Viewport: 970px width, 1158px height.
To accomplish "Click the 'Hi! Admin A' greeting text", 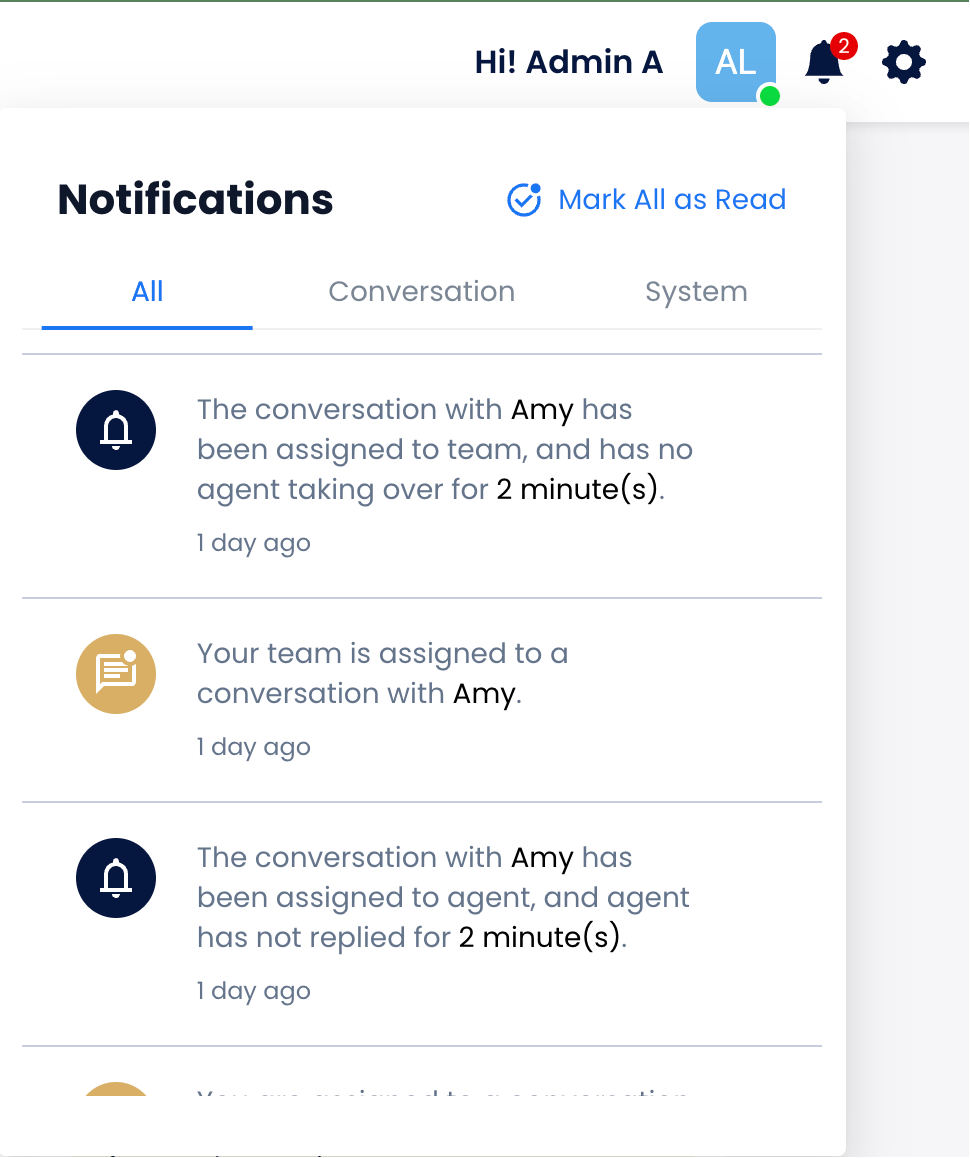I will coord(569,63).
